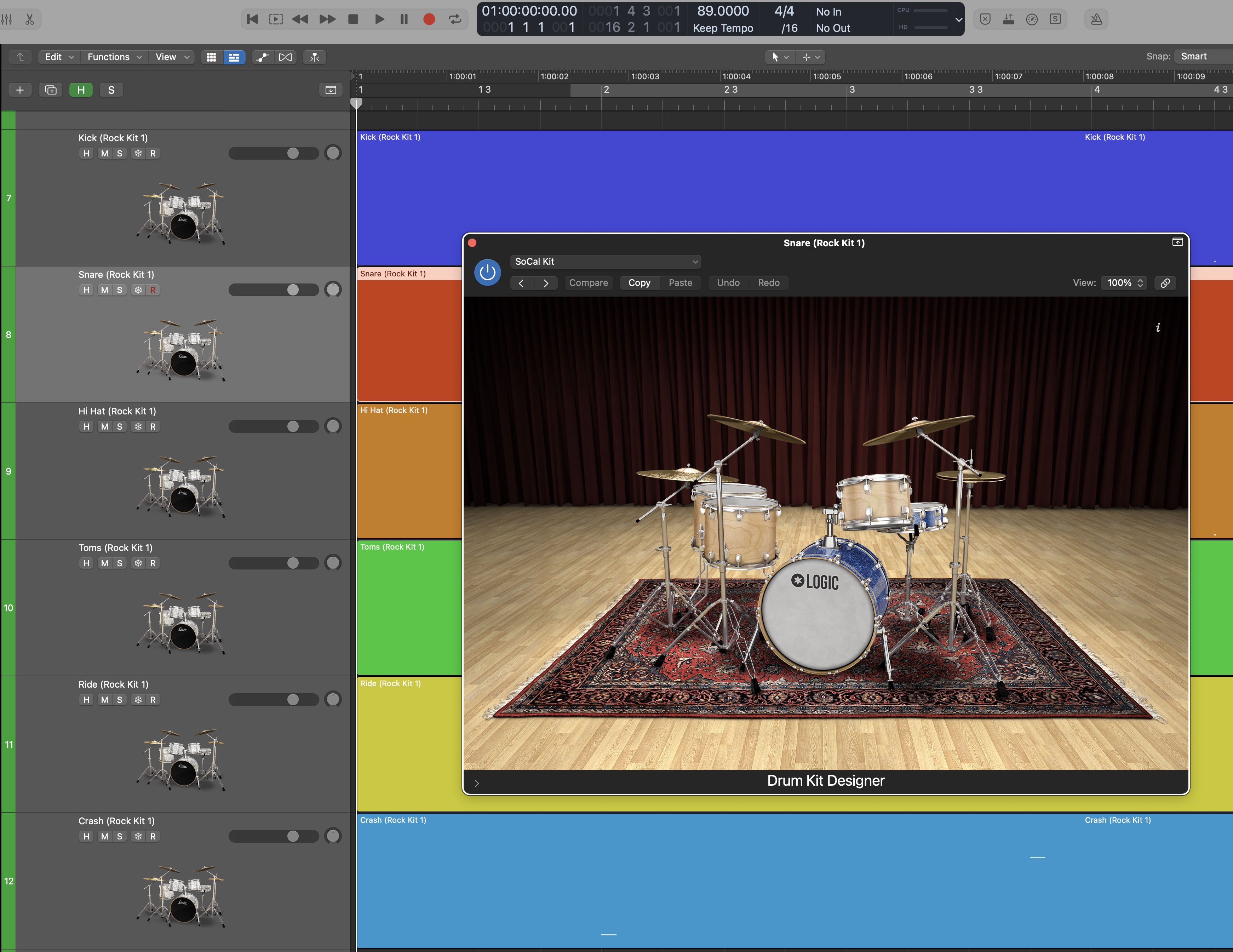Adjust the Toms track volume slider
The image size is (1233, 952).
292,563
